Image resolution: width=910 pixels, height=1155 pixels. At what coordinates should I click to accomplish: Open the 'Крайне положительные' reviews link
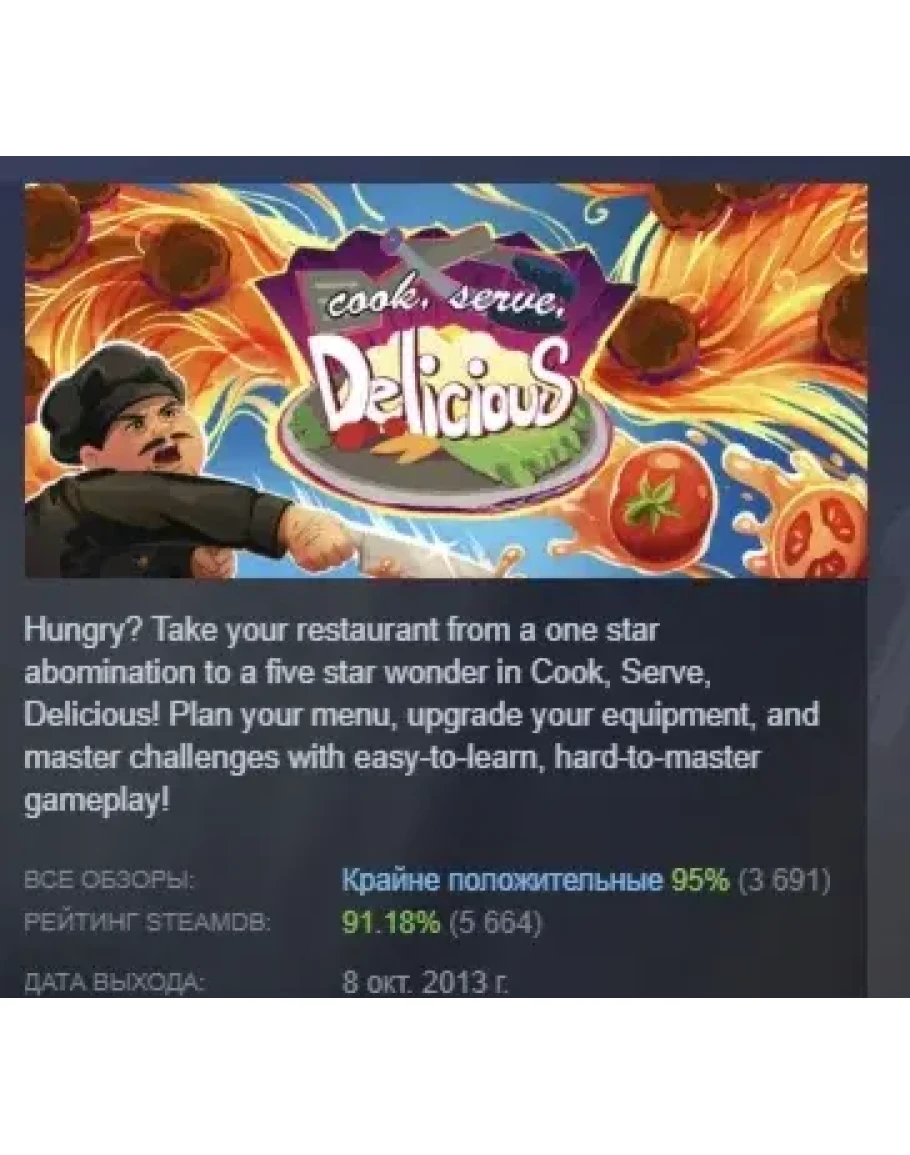(x=503, y=880)
